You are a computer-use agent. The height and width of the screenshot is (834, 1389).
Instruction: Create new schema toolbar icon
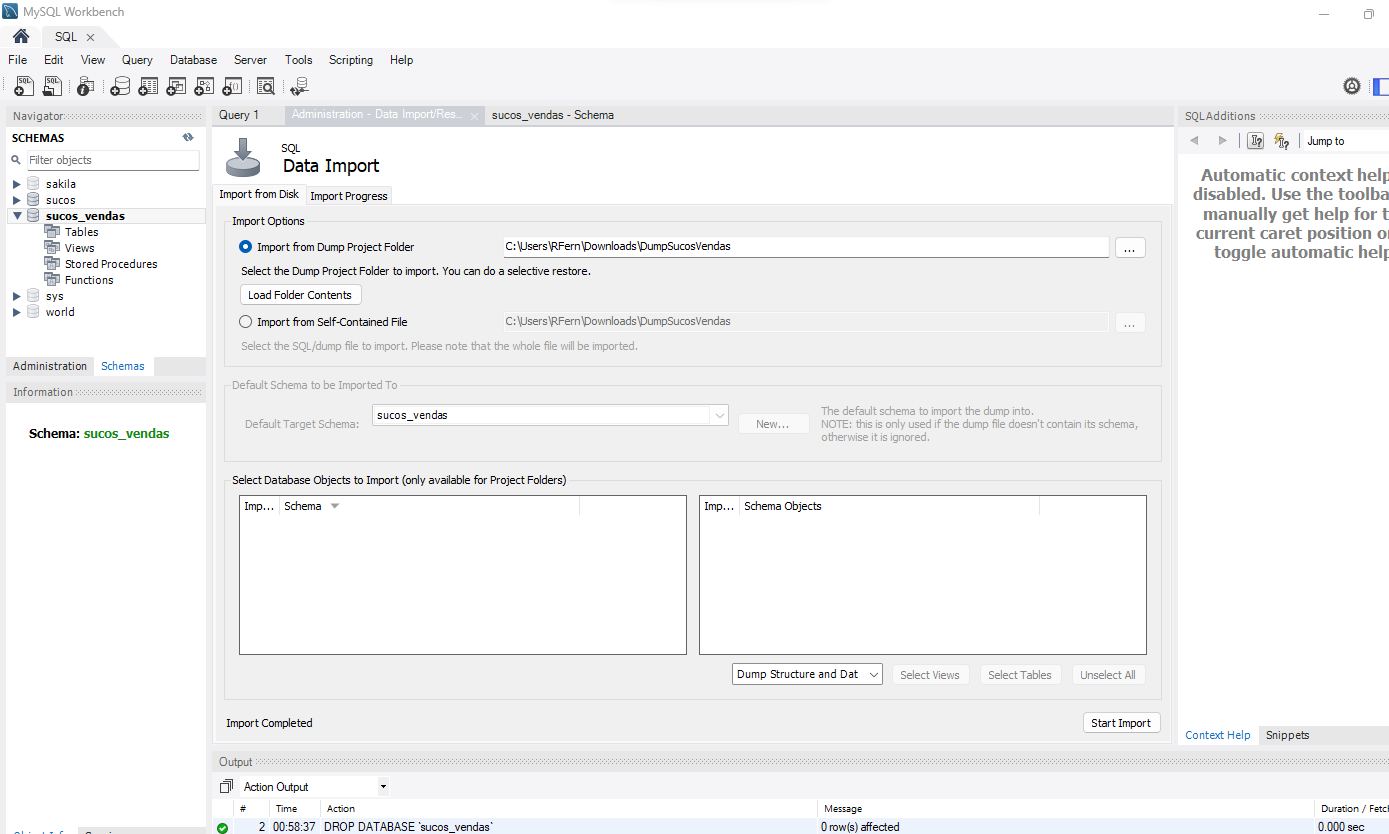coord(120,87)
